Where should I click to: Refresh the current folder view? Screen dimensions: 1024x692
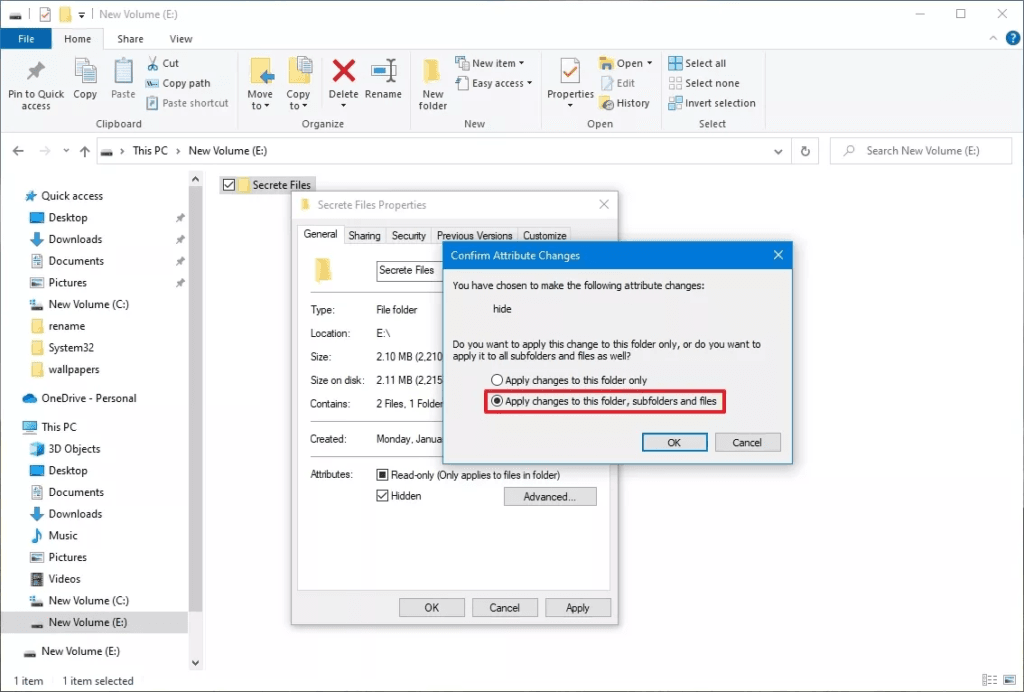(805, 151)
